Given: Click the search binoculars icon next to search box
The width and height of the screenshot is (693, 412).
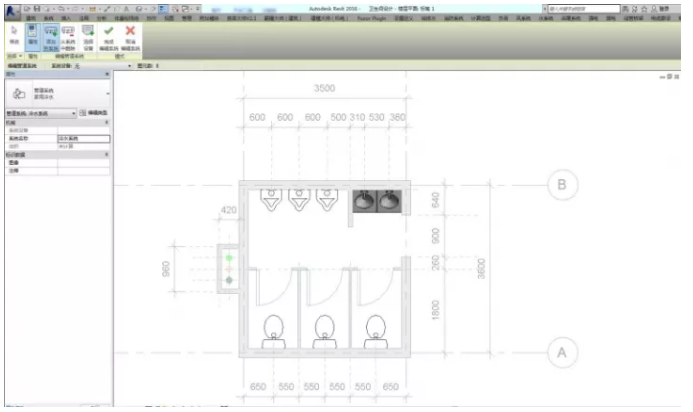Looking at the screenshot, I should [x=625, y=9].
